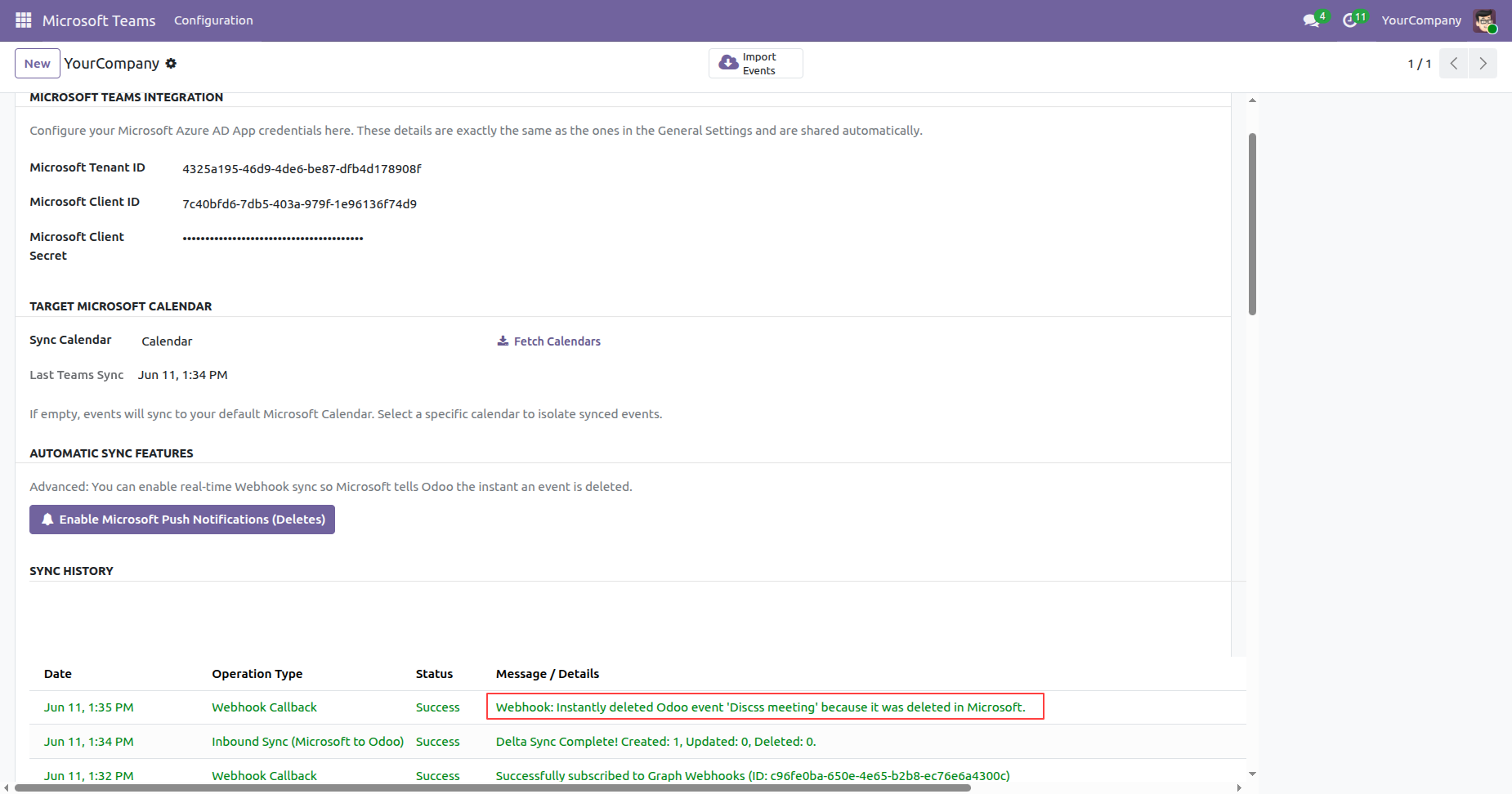Open the Sync Calendar selection field

(x=167, y=341)
